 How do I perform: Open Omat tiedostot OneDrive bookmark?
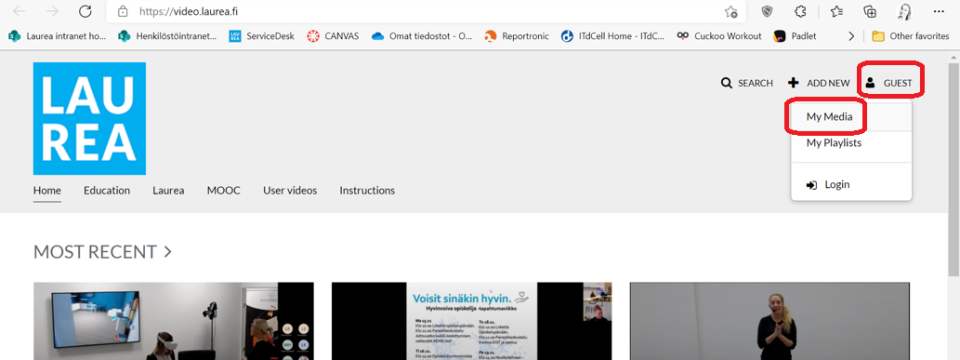(x=422, y=36)
